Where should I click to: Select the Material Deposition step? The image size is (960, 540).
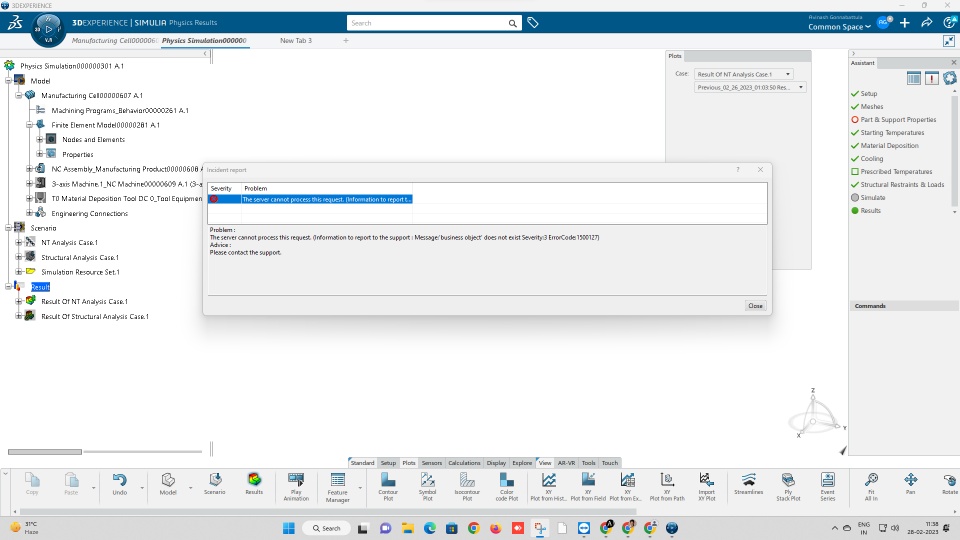pos(885,145)
